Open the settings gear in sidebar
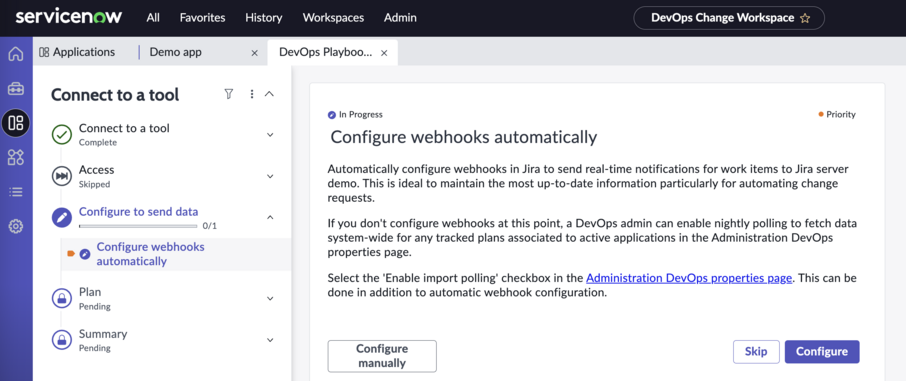 coord(16,227)
